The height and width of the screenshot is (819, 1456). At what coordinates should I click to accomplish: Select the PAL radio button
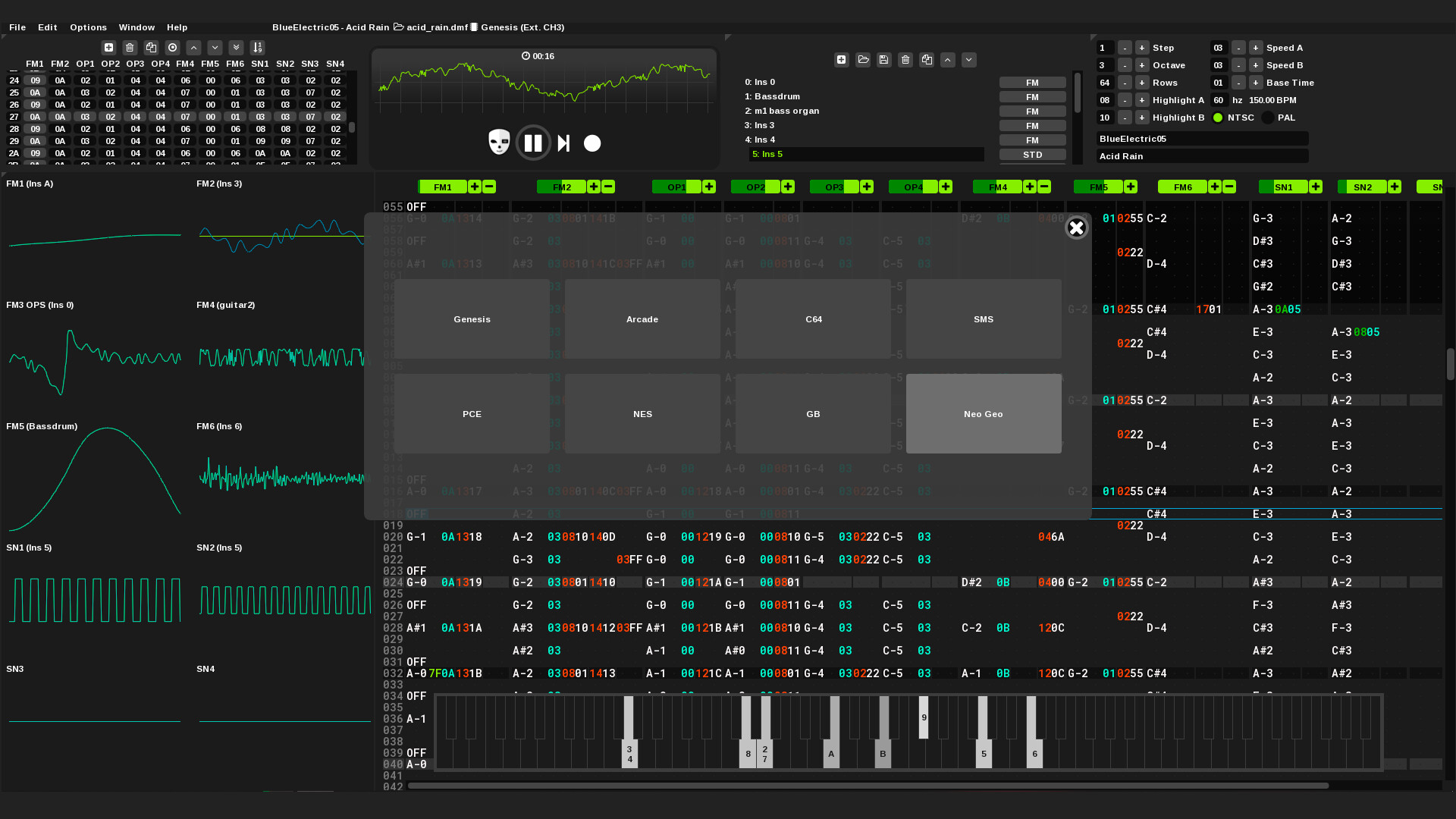click(1268, 118)
